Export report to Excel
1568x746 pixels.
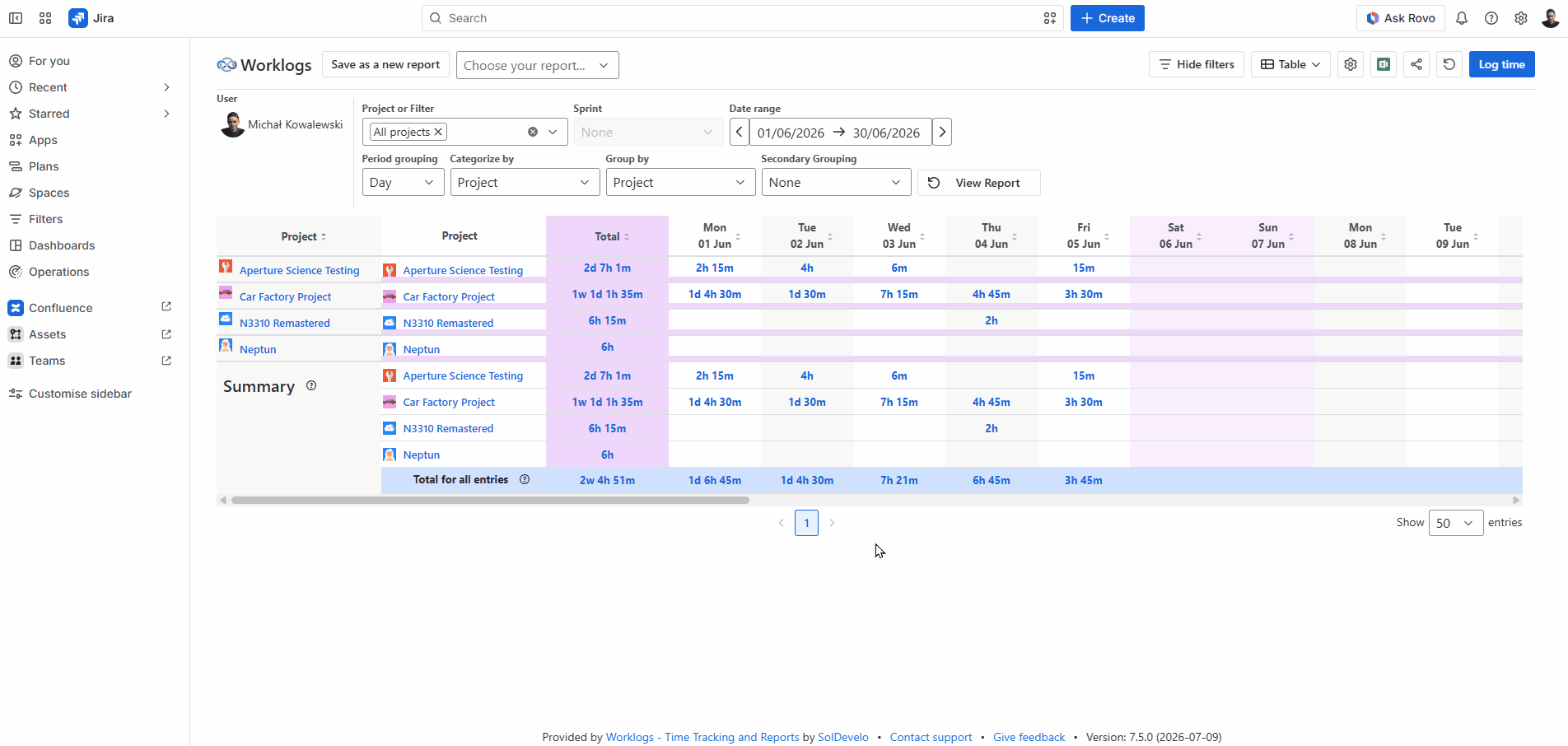coord(1384,64)
